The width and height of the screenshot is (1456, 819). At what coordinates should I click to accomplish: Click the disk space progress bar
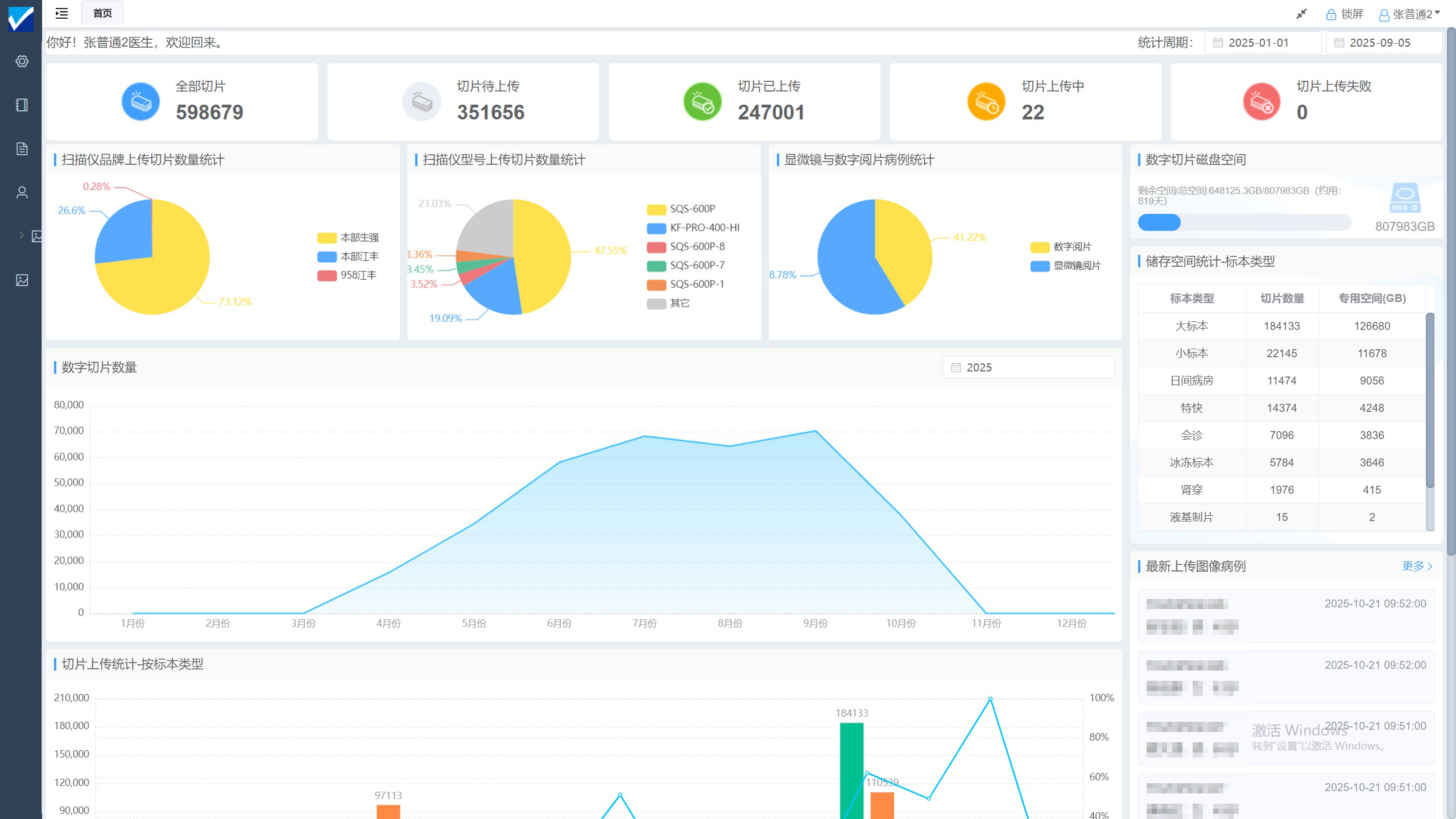point(1244,222)
